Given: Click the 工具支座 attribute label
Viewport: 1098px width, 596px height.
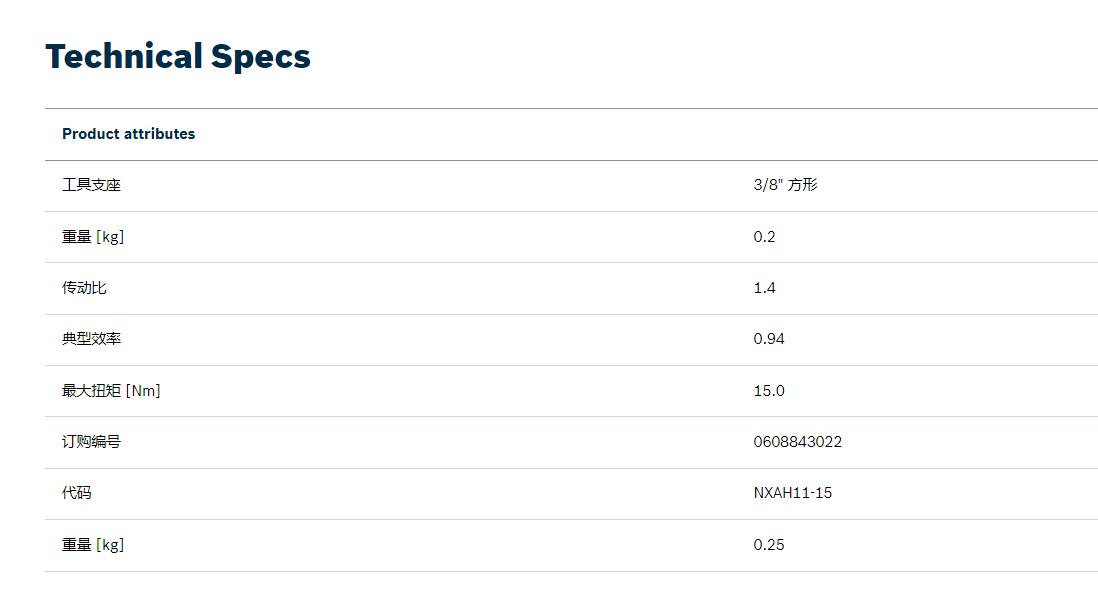Looking at the screenshot, I should [x=91, y=185].
